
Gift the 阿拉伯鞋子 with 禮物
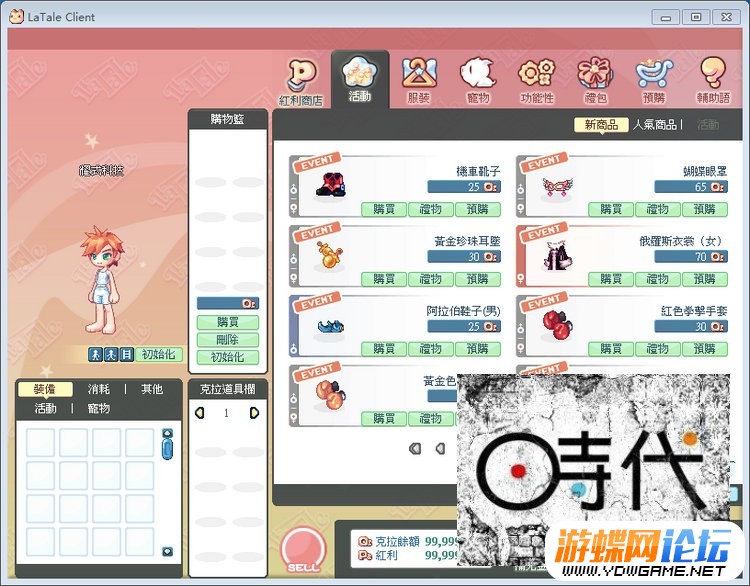pos(430,349)
